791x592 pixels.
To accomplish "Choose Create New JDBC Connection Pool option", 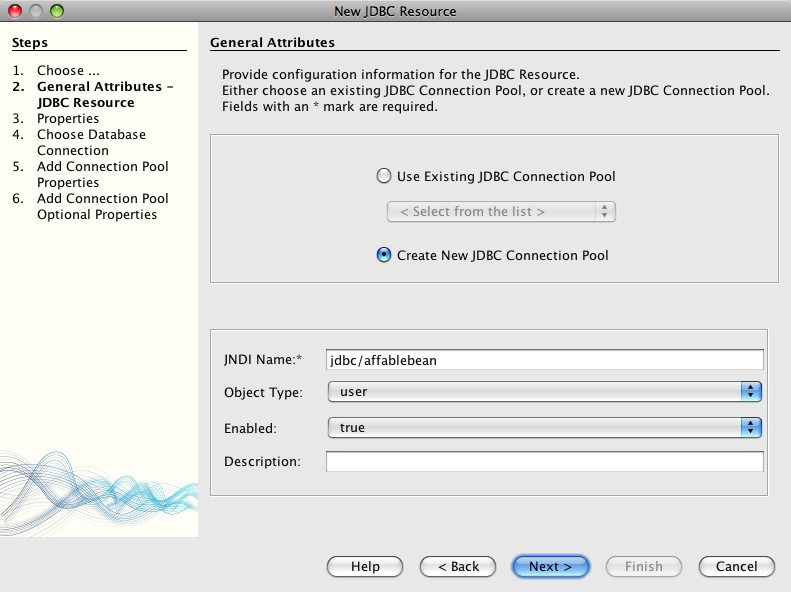I will (384, 255).
